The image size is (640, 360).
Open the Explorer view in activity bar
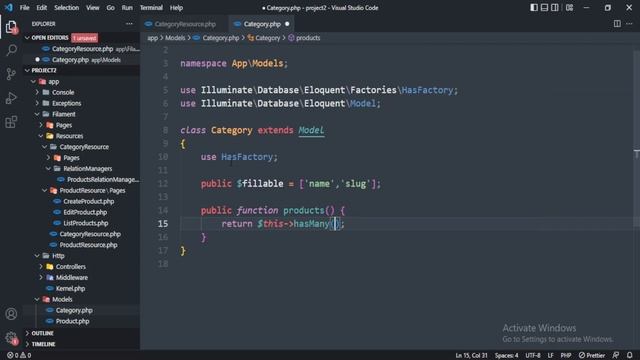click(11, 27)
